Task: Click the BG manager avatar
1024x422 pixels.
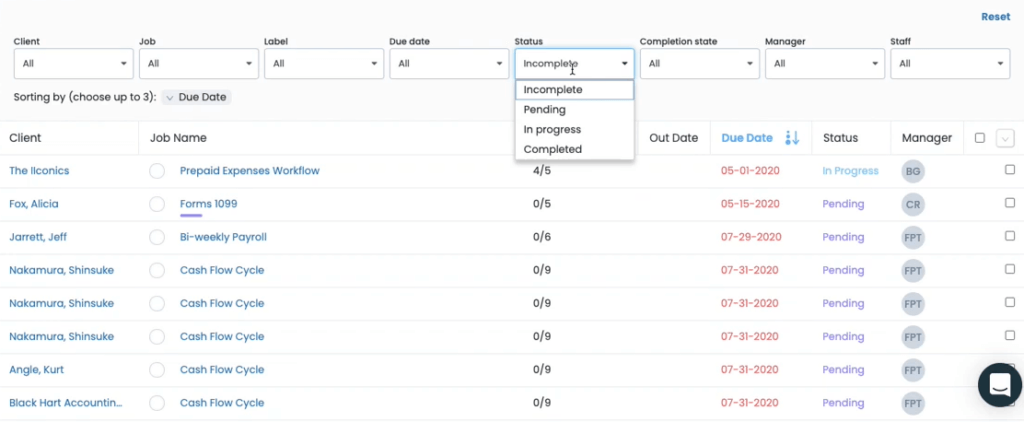Action: [x=913, y=171]
